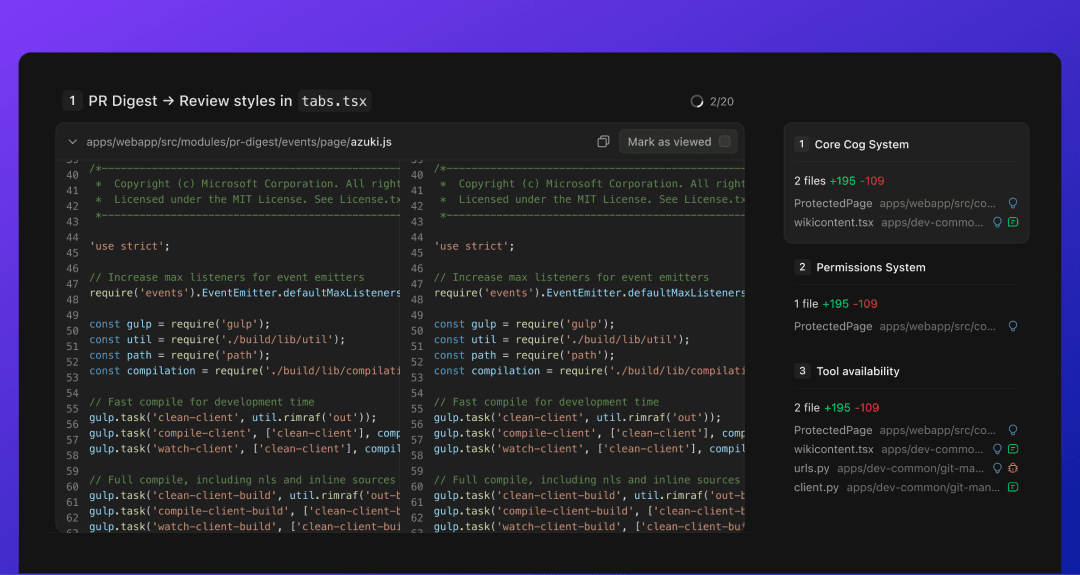This screenshot has height=575, width=1080.
Task: Click '1 file +195 -109' under Permissions System
Action: point(835,304)
